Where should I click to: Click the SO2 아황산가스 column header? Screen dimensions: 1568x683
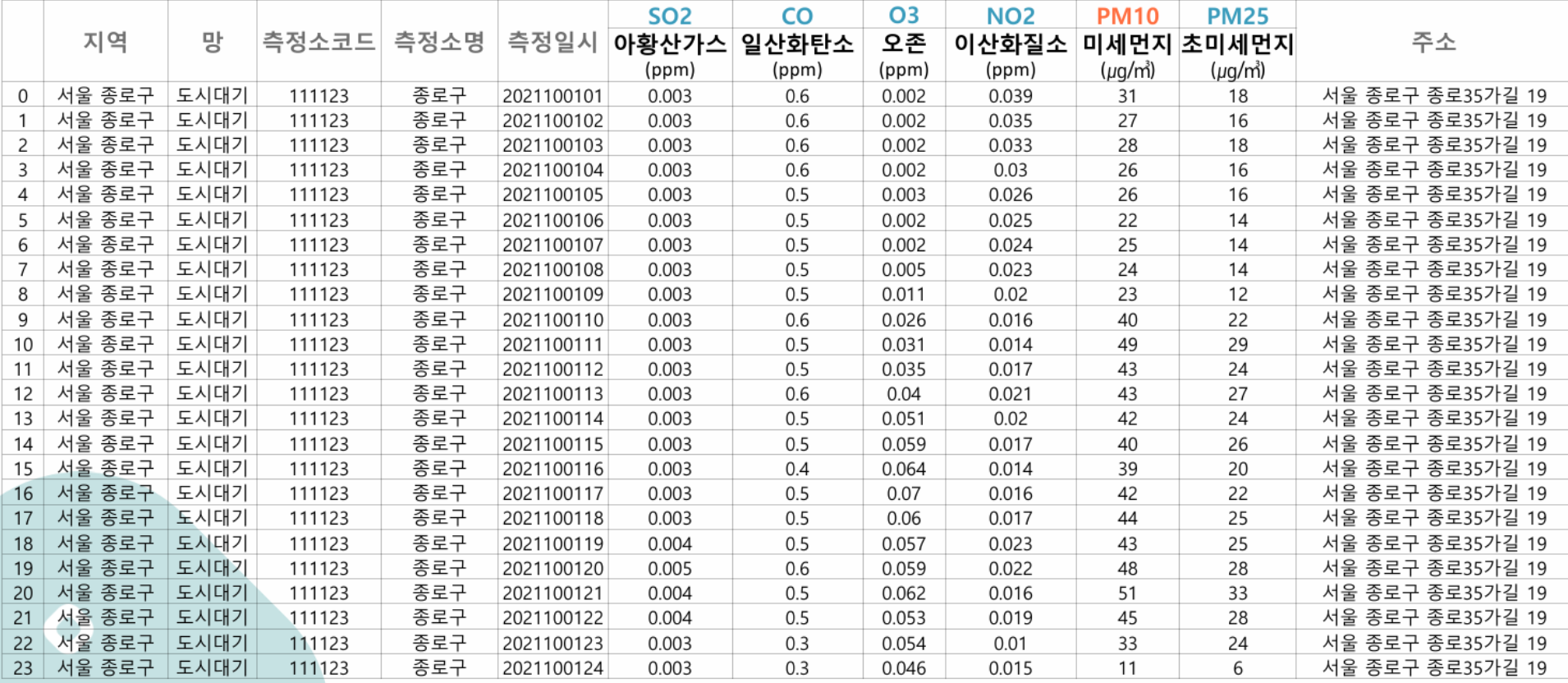pyautogui.click(x=670, y=42)
